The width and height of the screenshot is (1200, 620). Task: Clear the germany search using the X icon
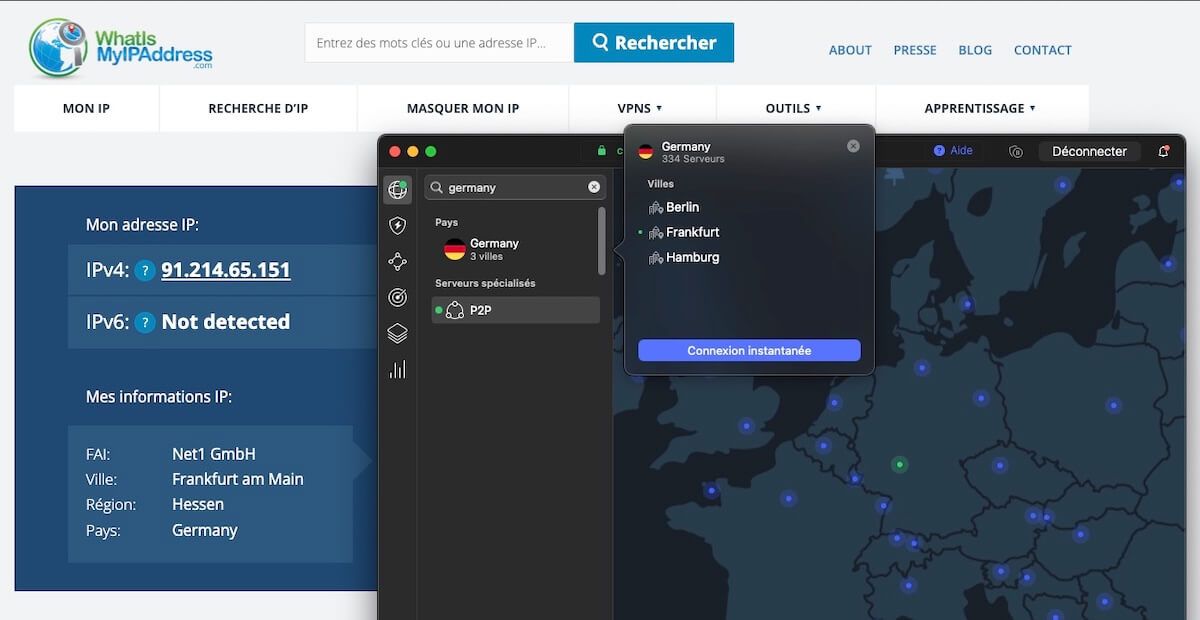(x=594, y=187)
